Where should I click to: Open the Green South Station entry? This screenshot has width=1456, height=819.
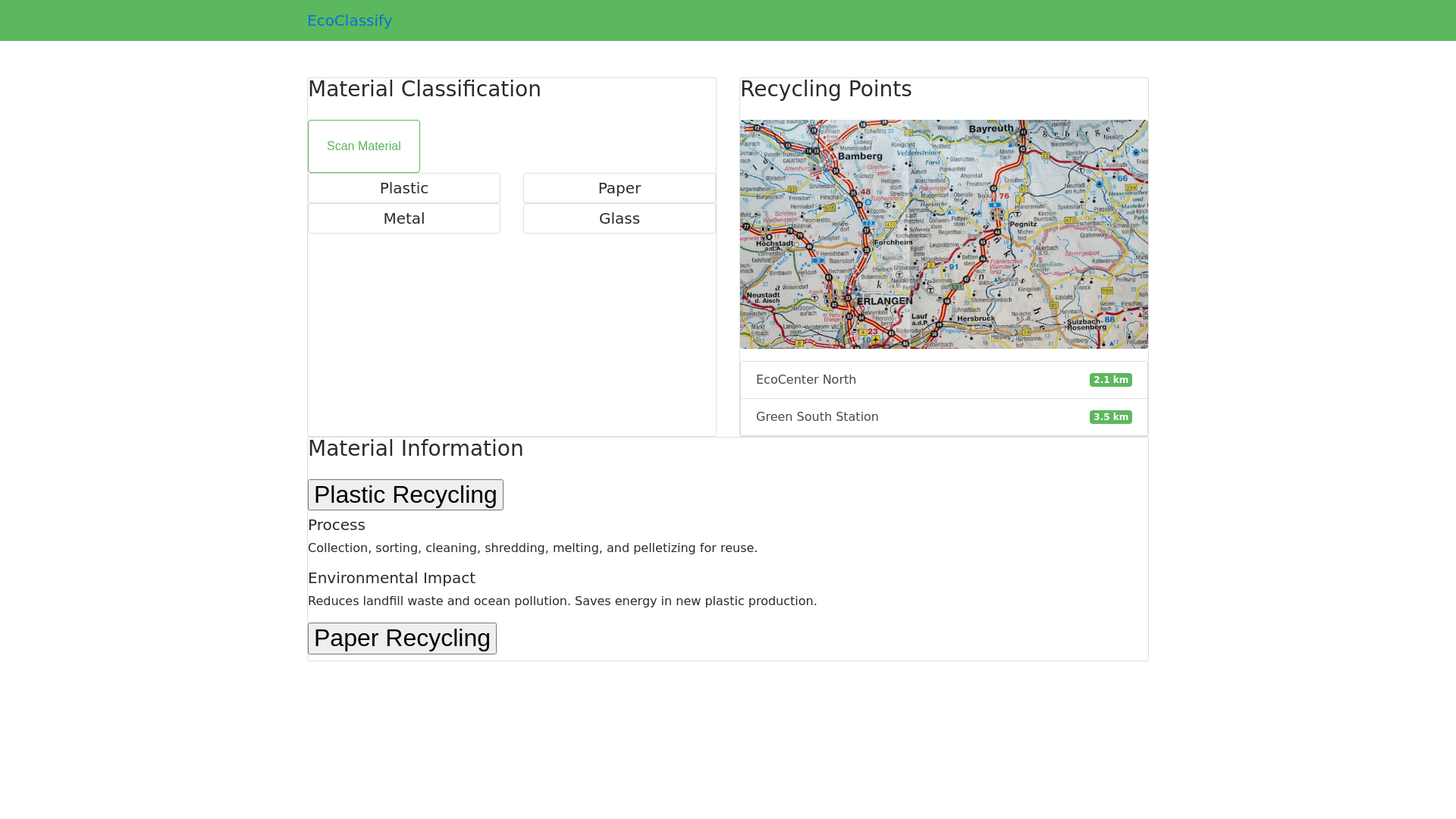point(817,417)
